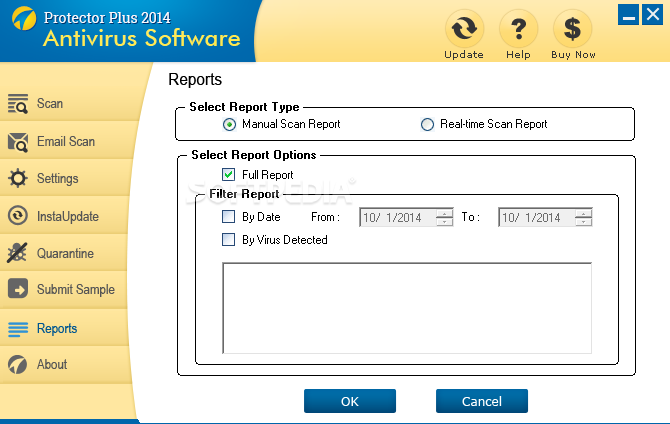670x424 pixels.
Task: Decrease the From date with down spinner
Action: pos(444,222)
